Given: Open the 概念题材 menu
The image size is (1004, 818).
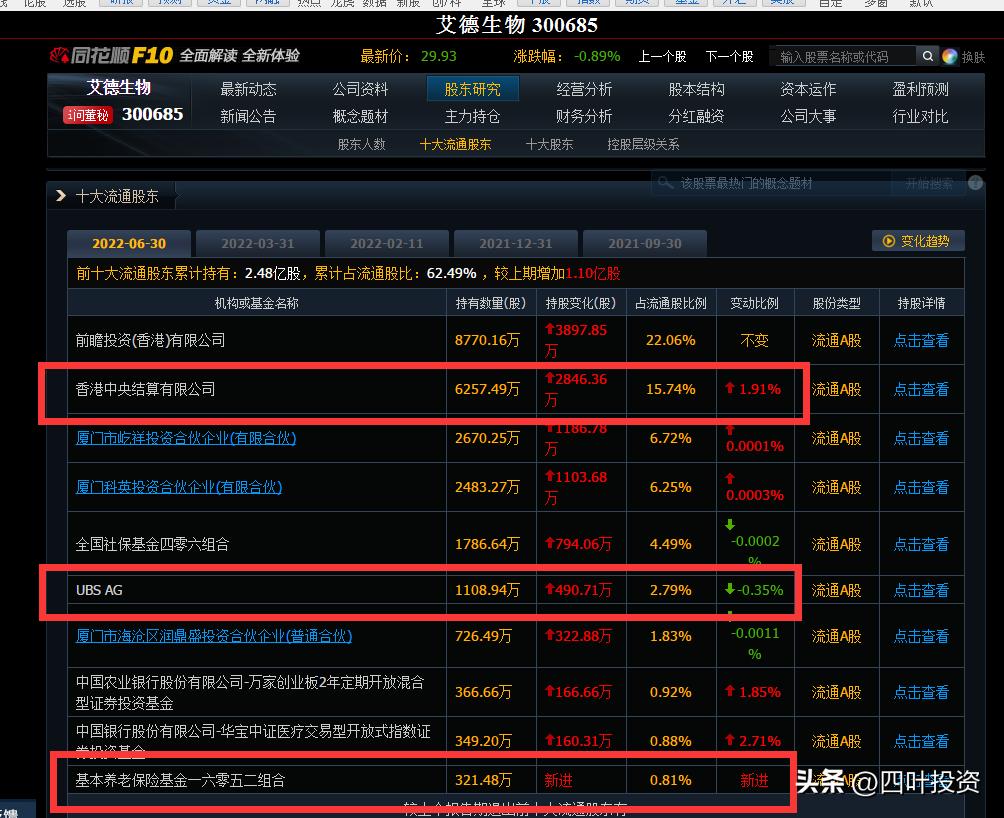Looking at the screenshot, I should 360,116.
